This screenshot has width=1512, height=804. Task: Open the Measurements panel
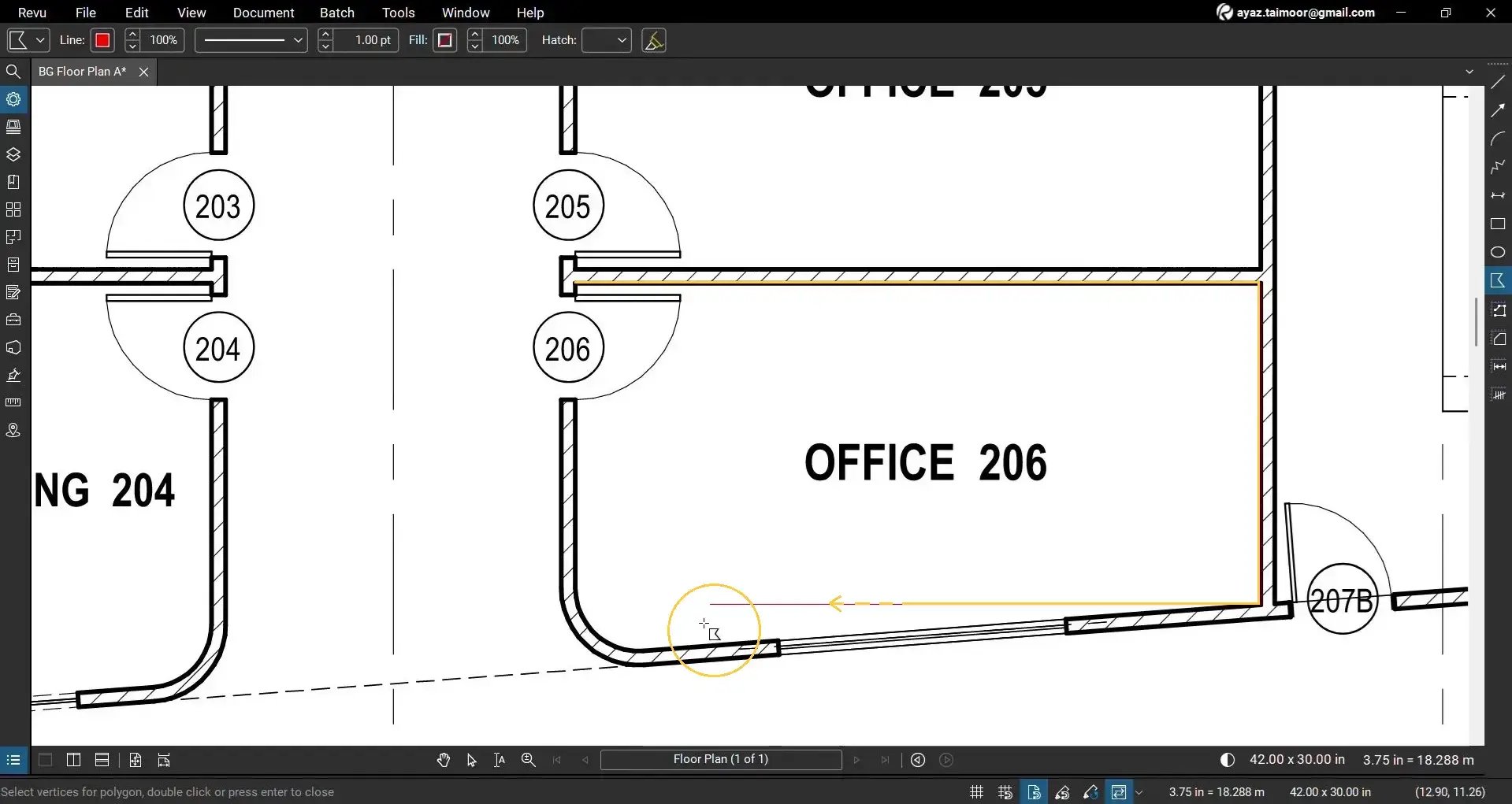pyautogui.click(x=13, y=402)
